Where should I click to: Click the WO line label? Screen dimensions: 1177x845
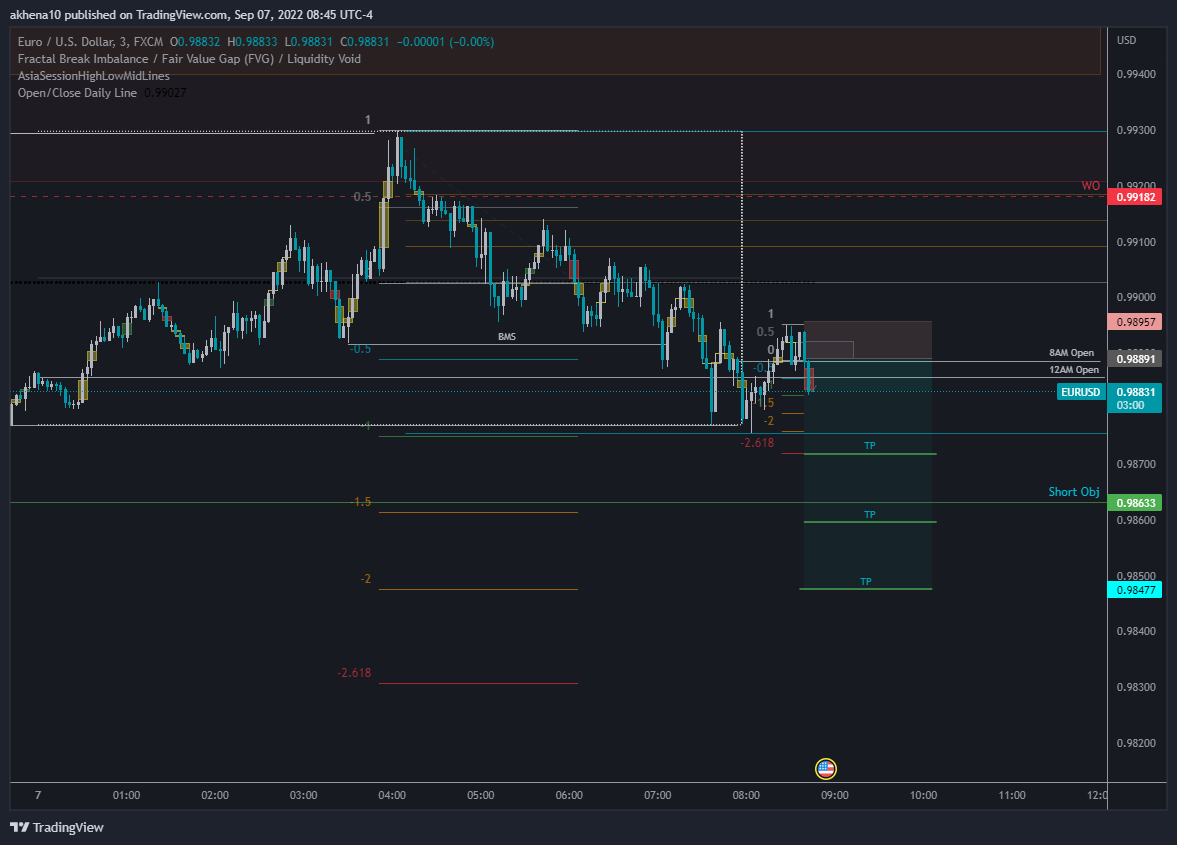(1090, 185)
